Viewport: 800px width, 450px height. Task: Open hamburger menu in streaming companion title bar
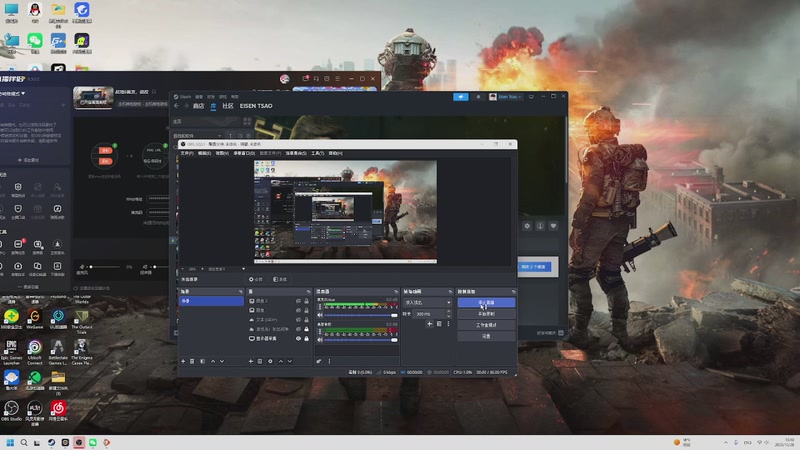coord(337,79)
